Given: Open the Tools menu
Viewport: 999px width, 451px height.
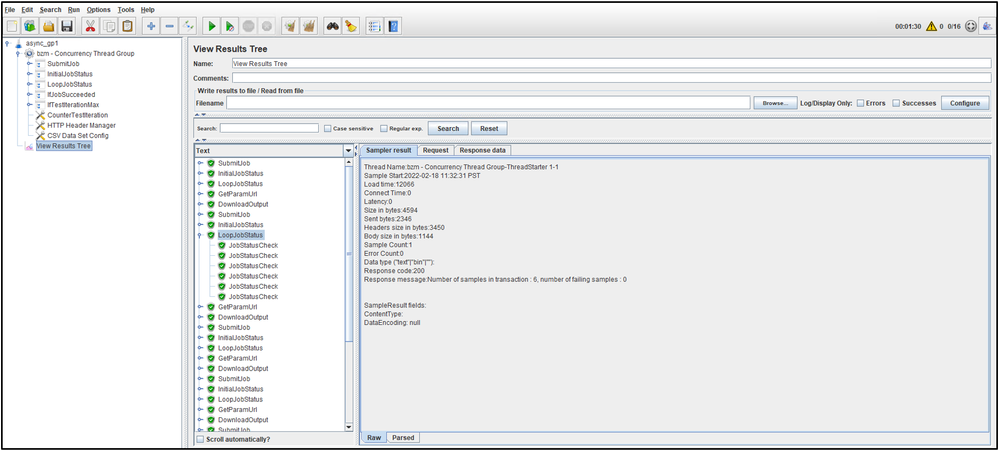Looking at the screenshot, I should 126,10.
